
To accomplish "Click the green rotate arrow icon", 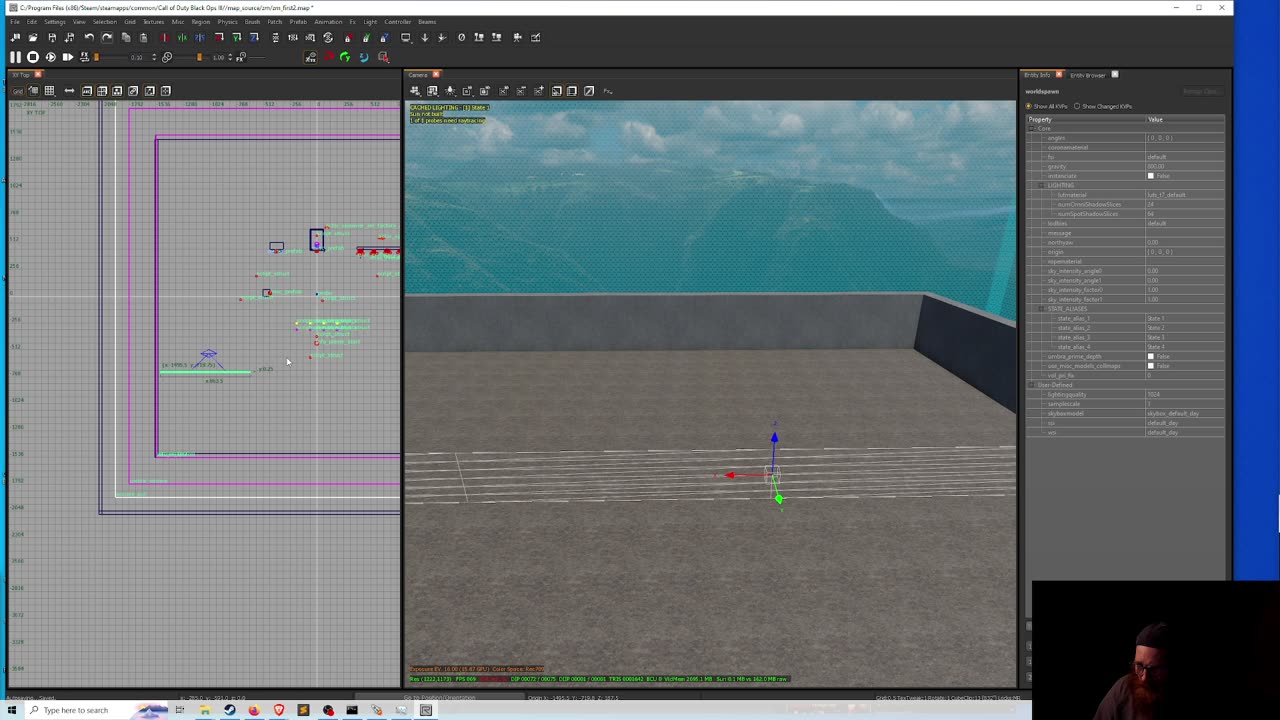I will tap(346, 57).
